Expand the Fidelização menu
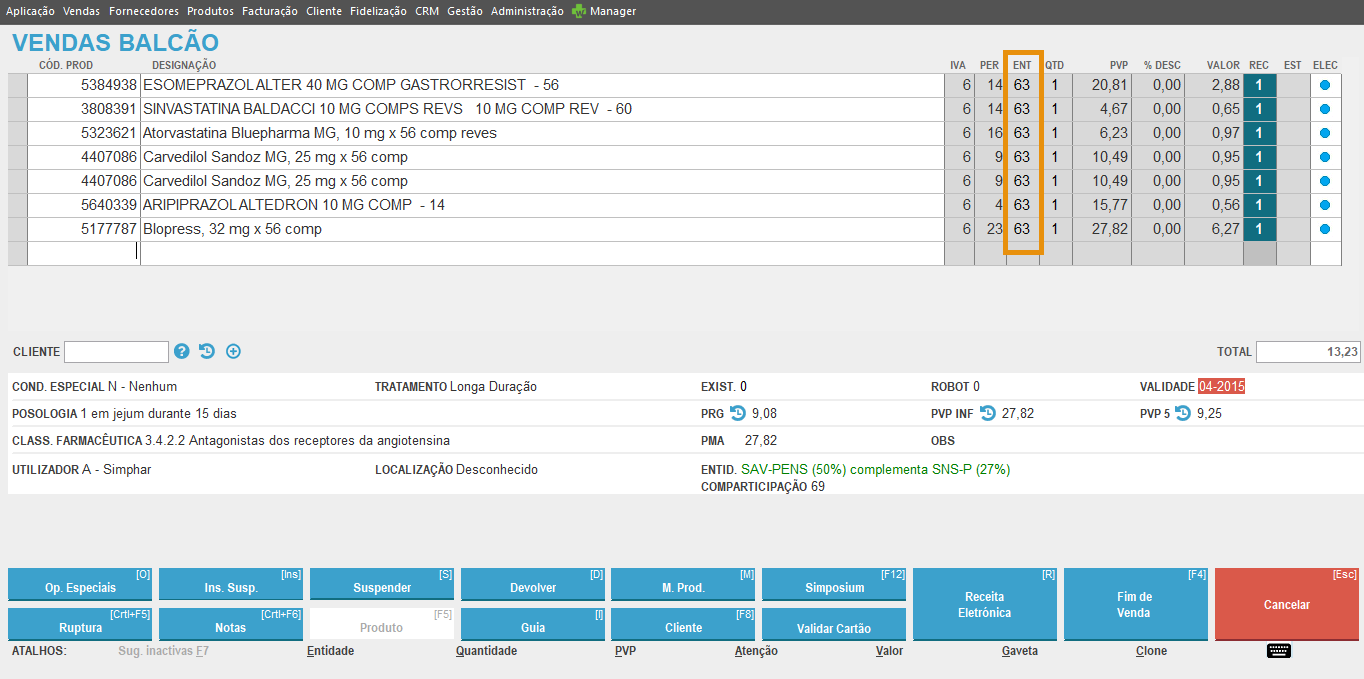1364x679 pixels. [378, 11]
